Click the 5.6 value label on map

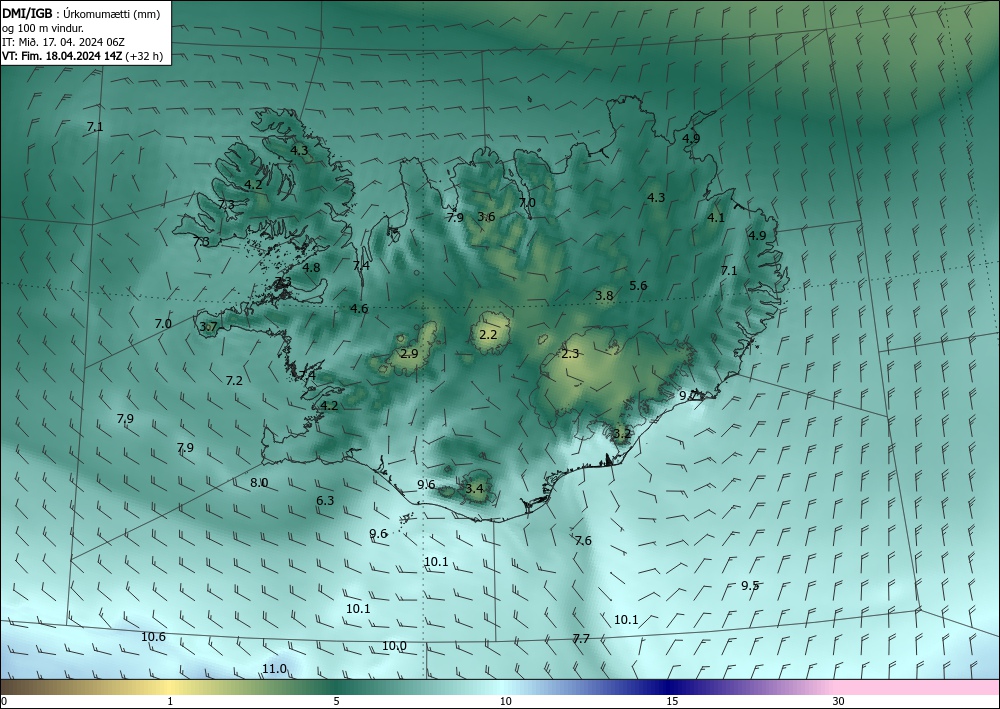[x=638, y=286]
